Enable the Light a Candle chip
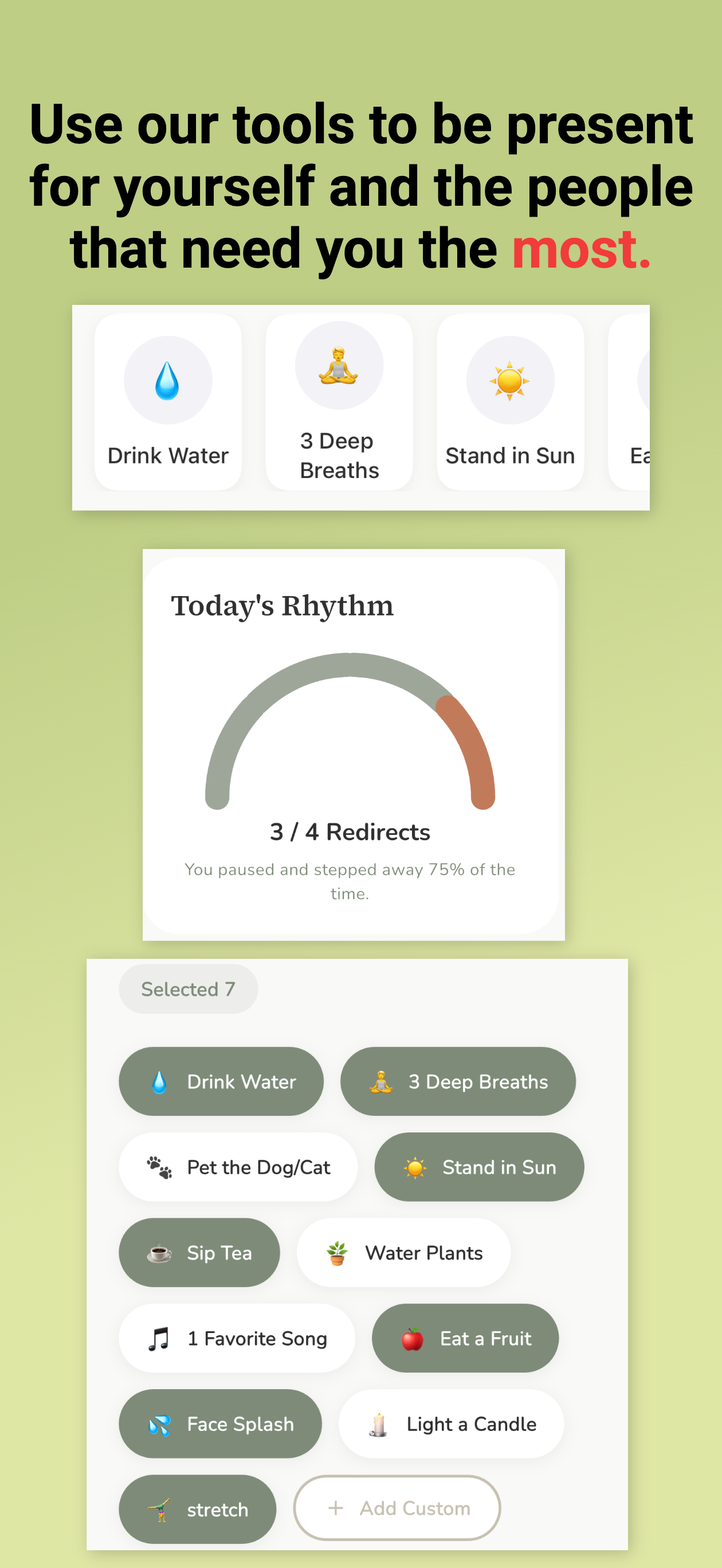Screen dimensions: 722x1568 click(x=451, y=1424)
